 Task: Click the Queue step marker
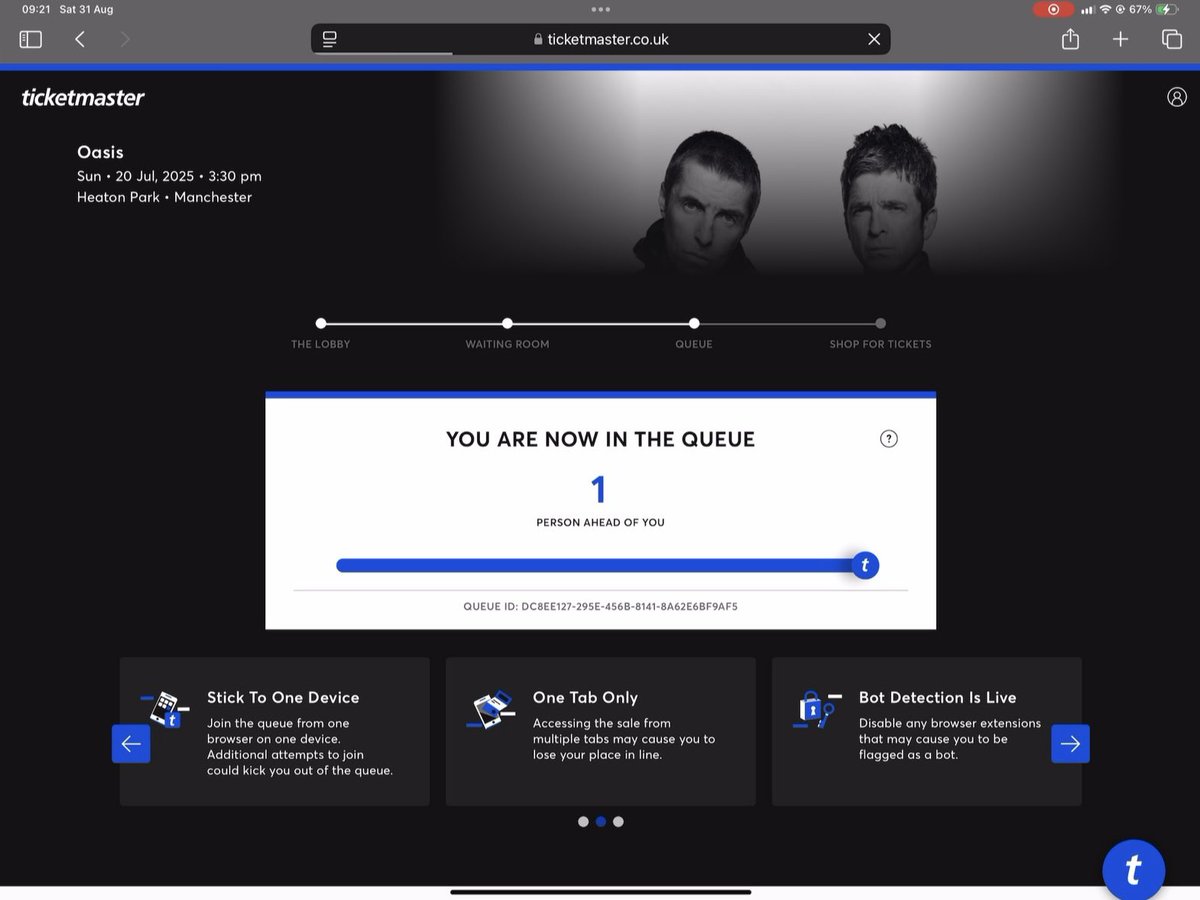pyautogui.click(x=694, y=323)
